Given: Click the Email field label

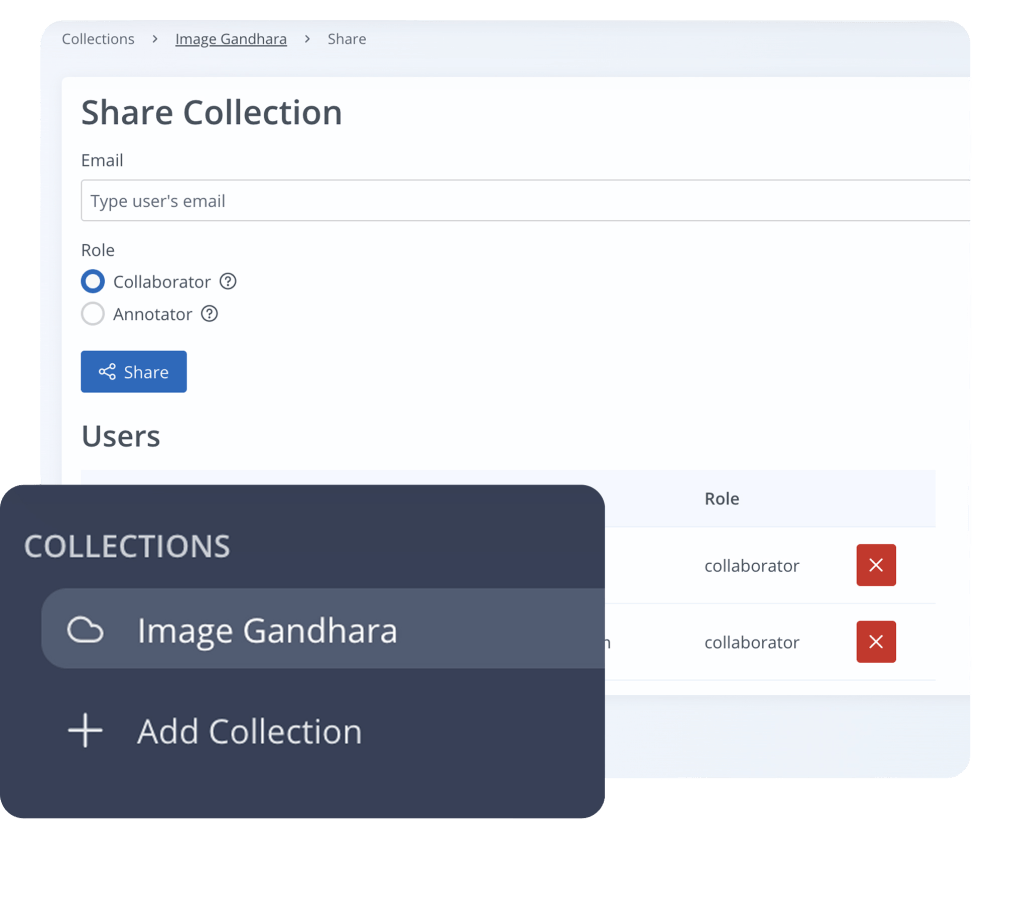Looking at the screenshot, I should point(102,161).
